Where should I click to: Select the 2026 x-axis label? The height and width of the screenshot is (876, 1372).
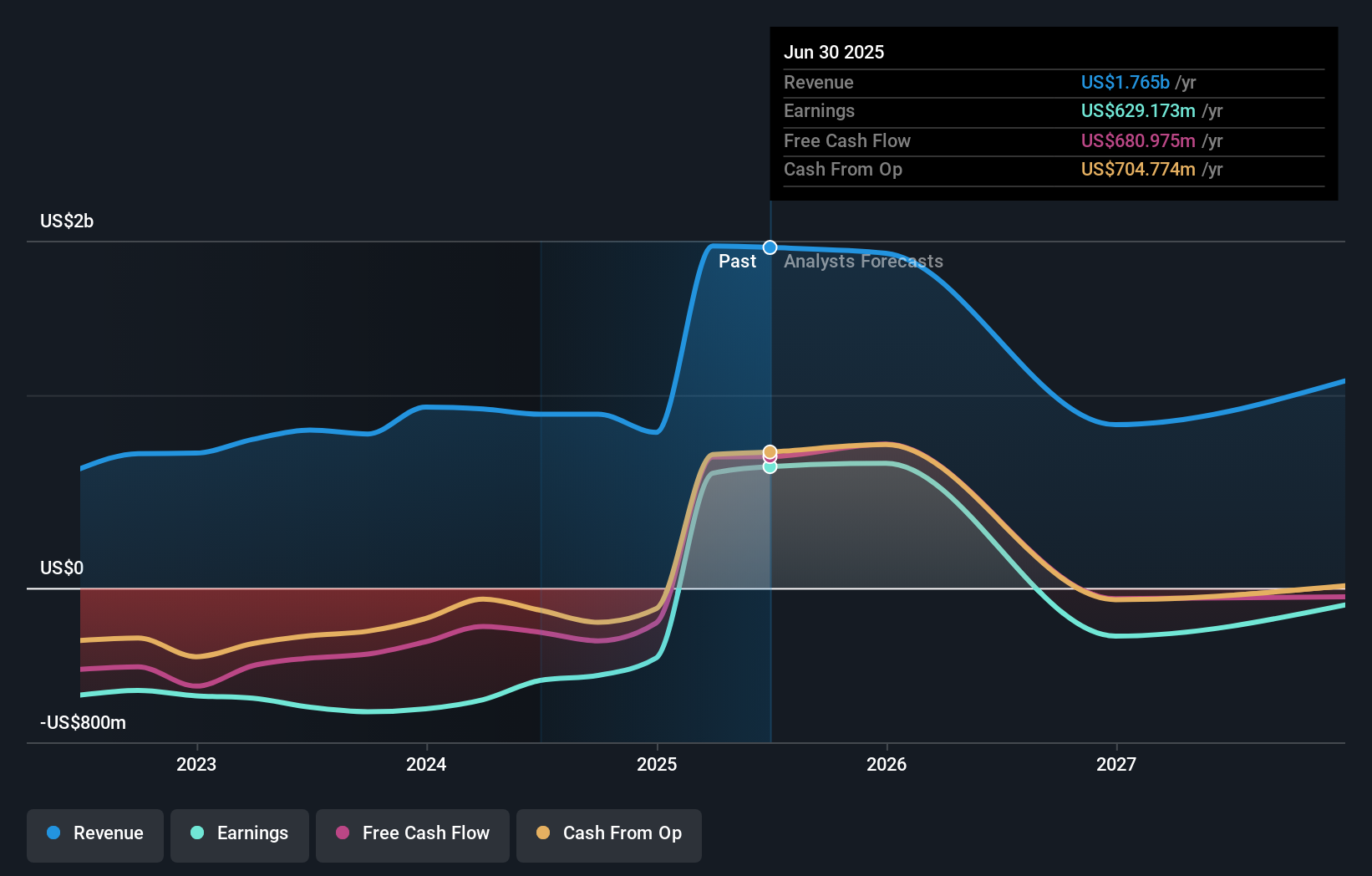pos(887,764)
